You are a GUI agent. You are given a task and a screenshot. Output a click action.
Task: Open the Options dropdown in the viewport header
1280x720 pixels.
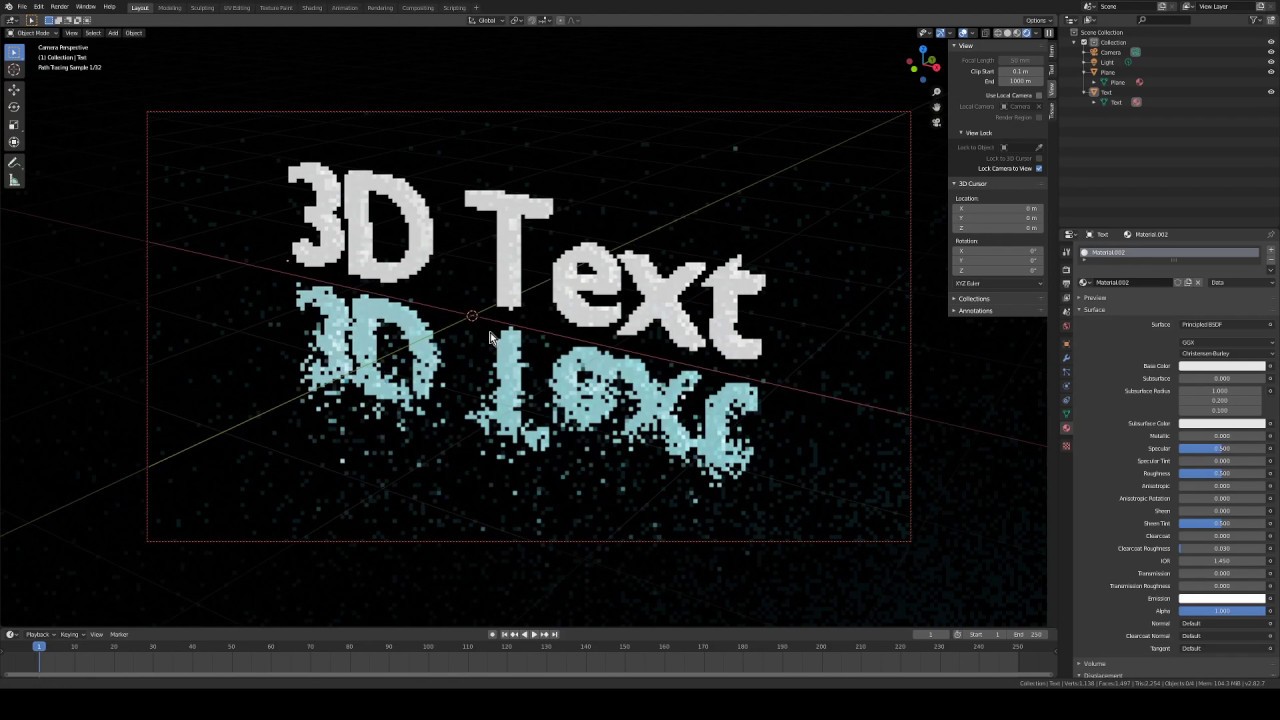[x=1037, y=20]
